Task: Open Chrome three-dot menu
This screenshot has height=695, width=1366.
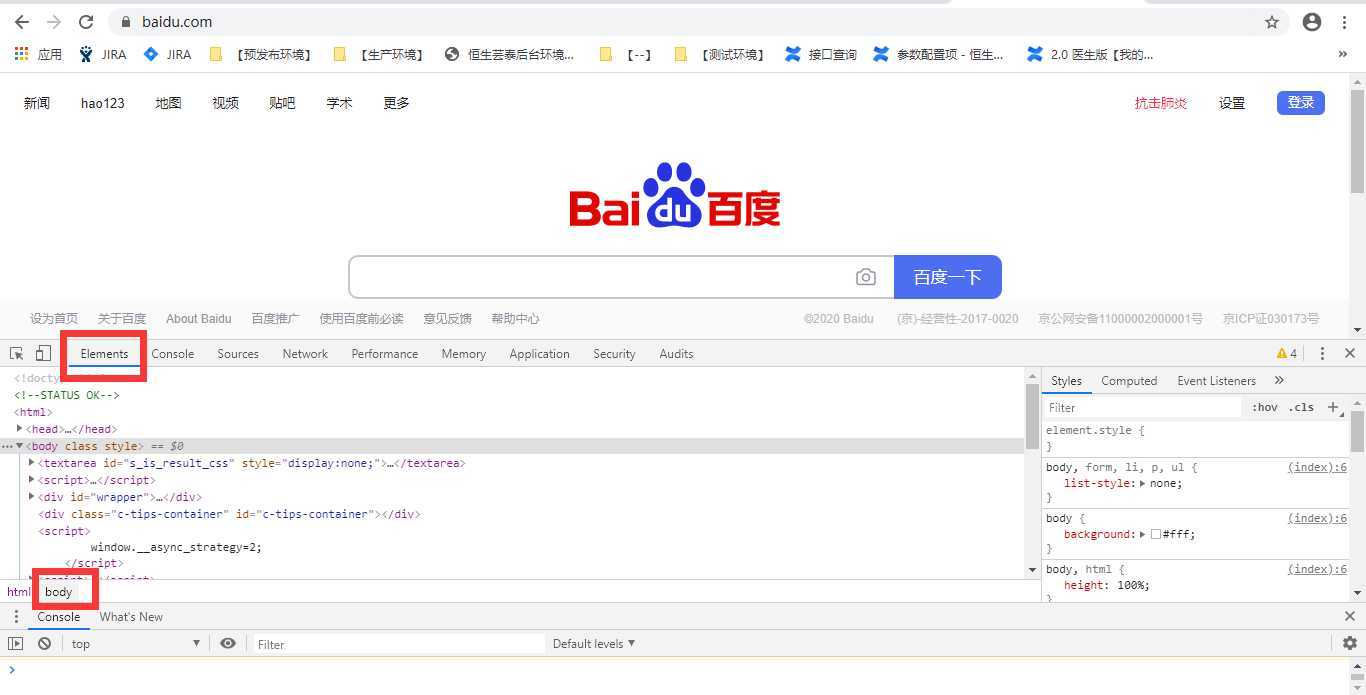Action: point(1345,22)
